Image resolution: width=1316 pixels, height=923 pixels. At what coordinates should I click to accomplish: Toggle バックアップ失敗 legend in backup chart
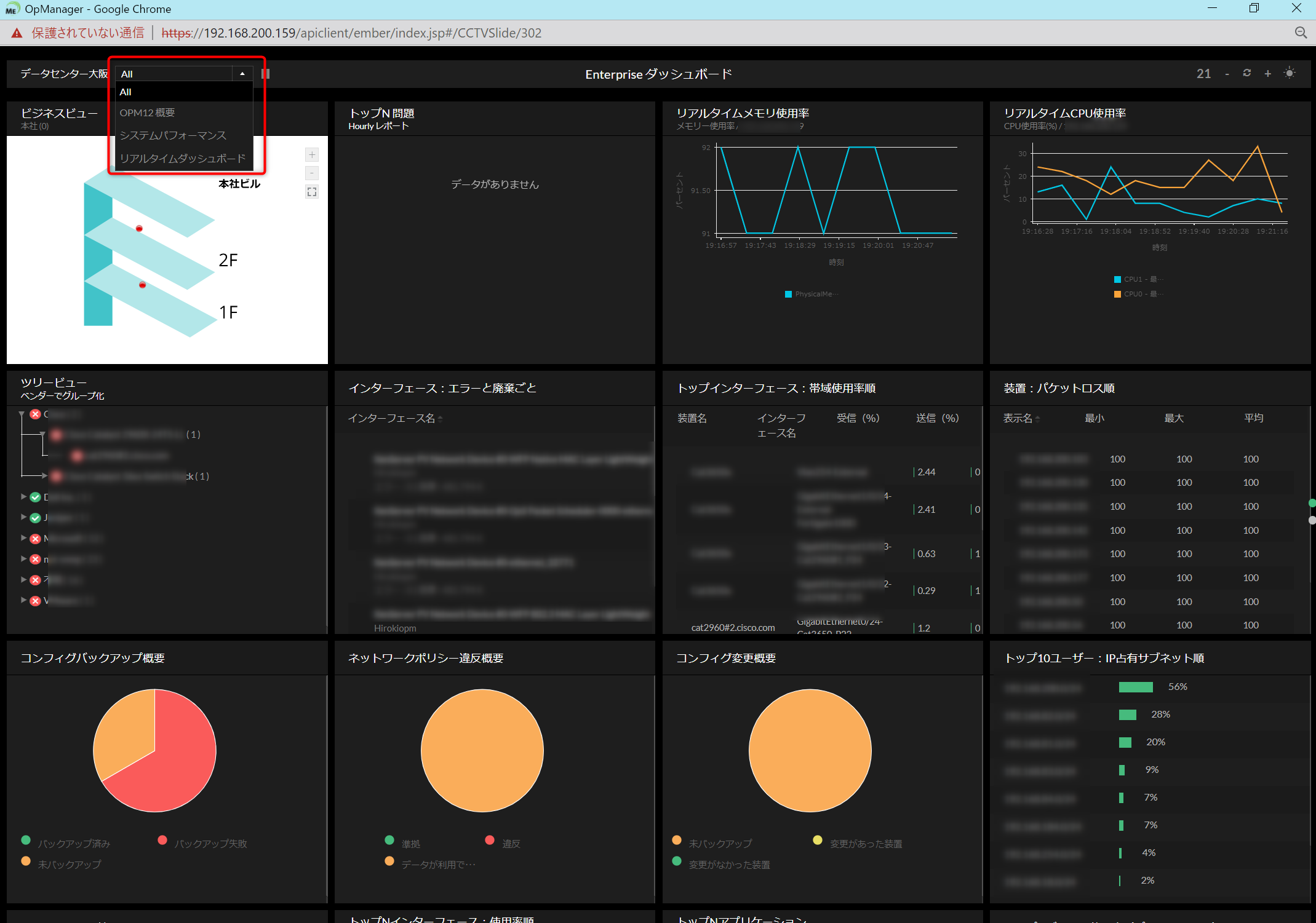click(x=210, y=844)
